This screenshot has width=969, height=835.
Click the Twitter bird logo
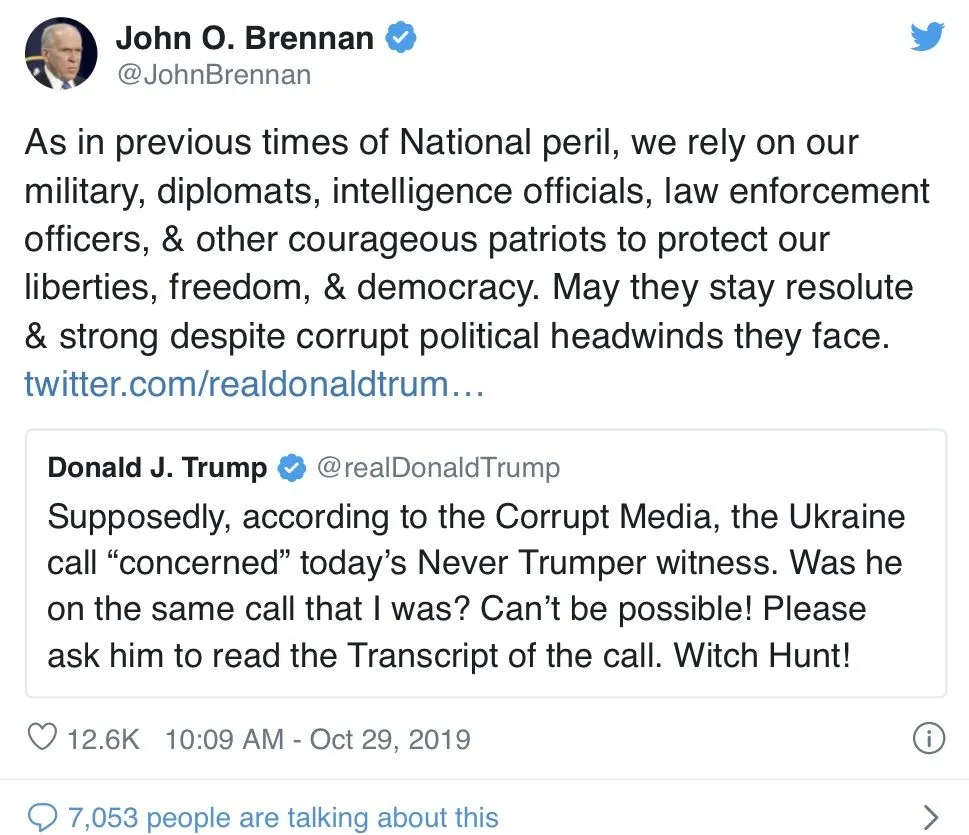tap(927, 38)
